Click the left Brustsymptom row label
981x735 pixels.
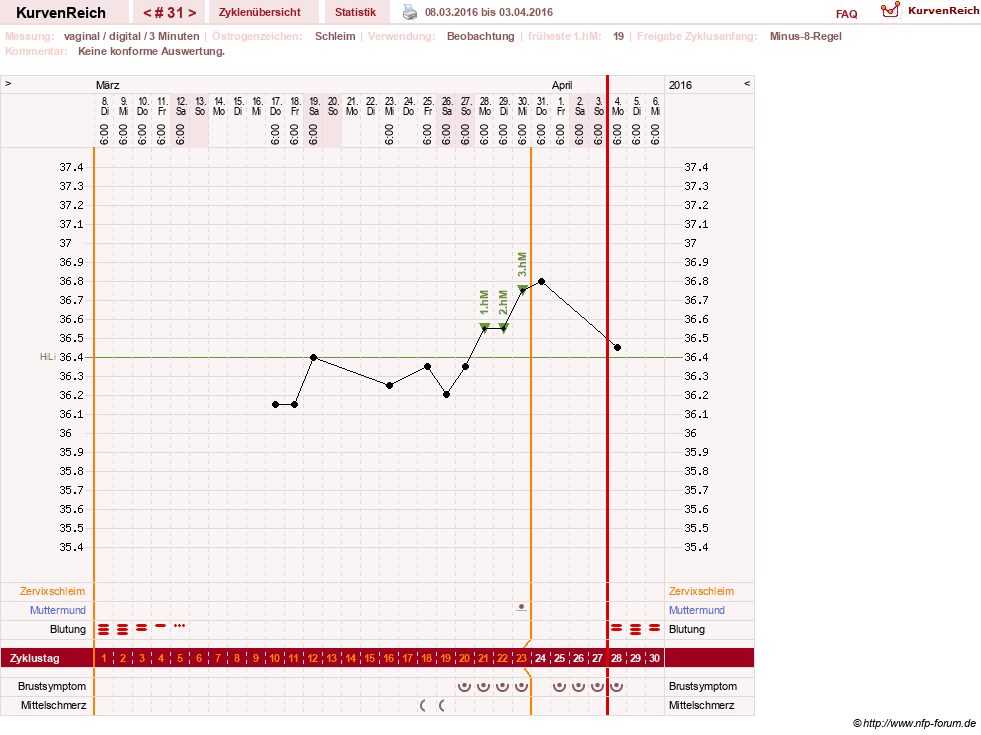pos(52,686)
